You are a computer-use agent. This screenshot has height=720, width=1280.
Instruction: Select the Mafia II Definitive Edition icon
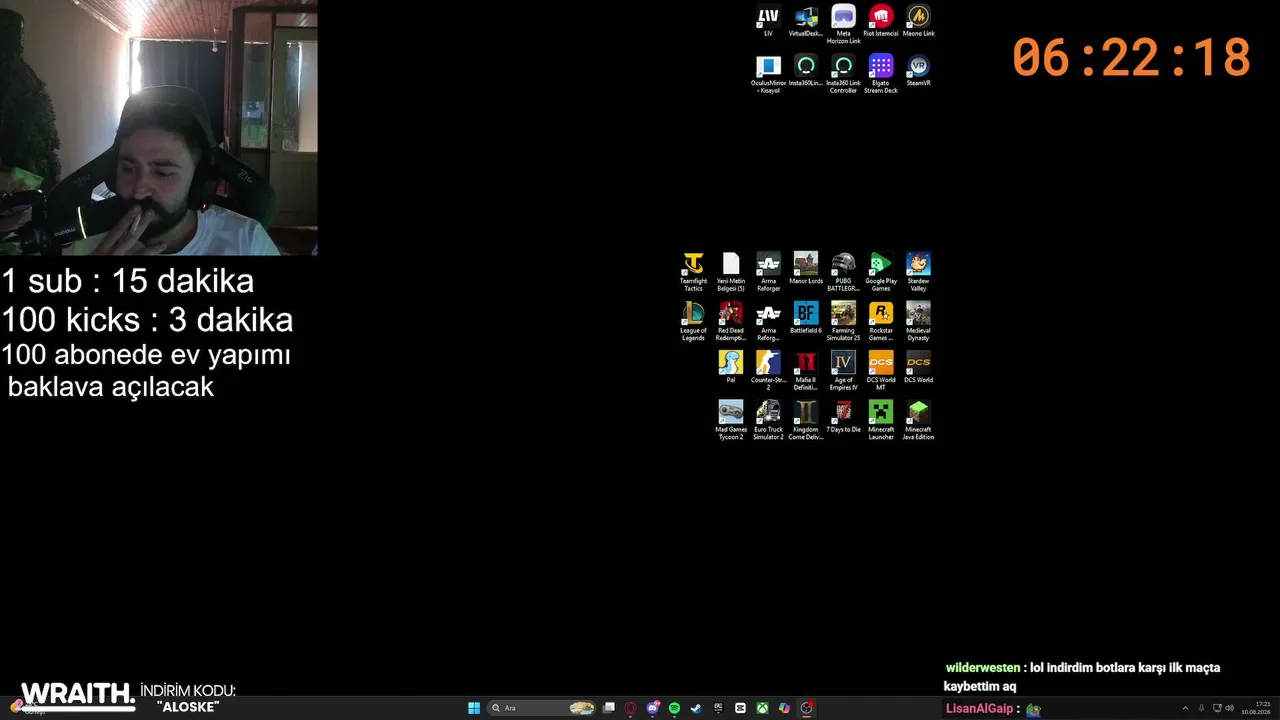pyautogui.click(x=805, y=371)
